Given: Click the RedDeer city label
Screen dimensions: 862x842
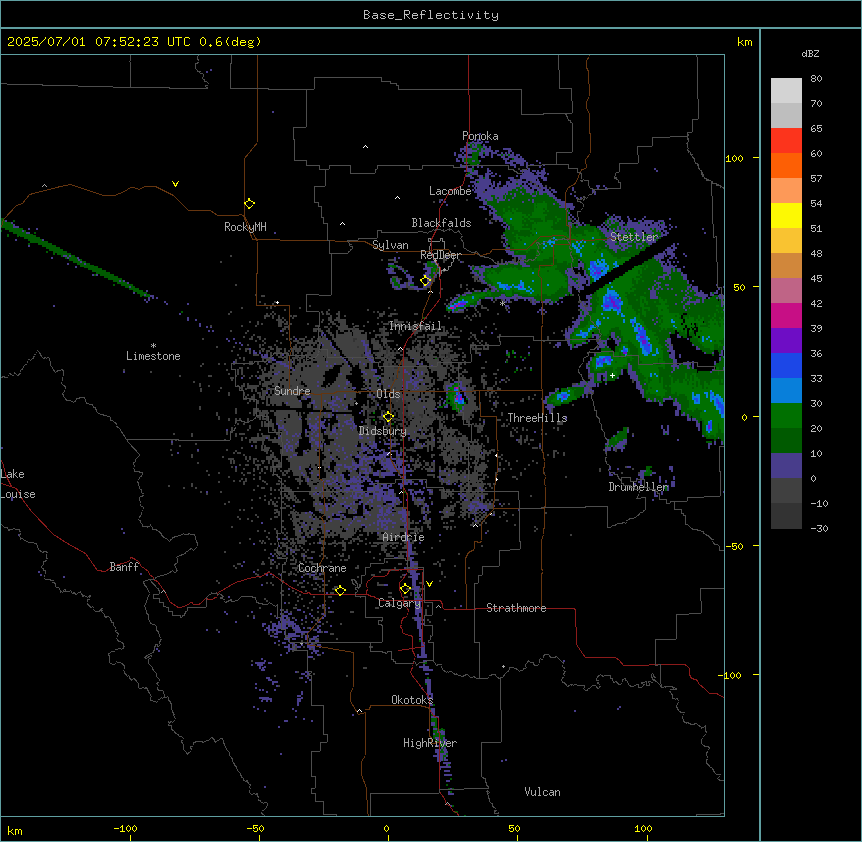Looking at the screenshot, I should click(440, 256).
